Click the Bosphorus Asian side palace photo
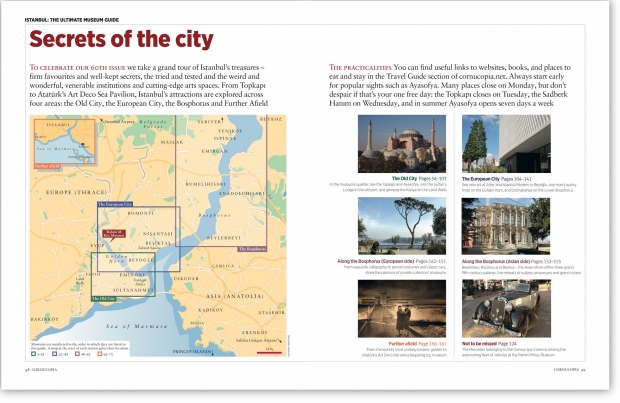Image resolution: width=620 pixels, height=403 pixels. coord(505,225)
